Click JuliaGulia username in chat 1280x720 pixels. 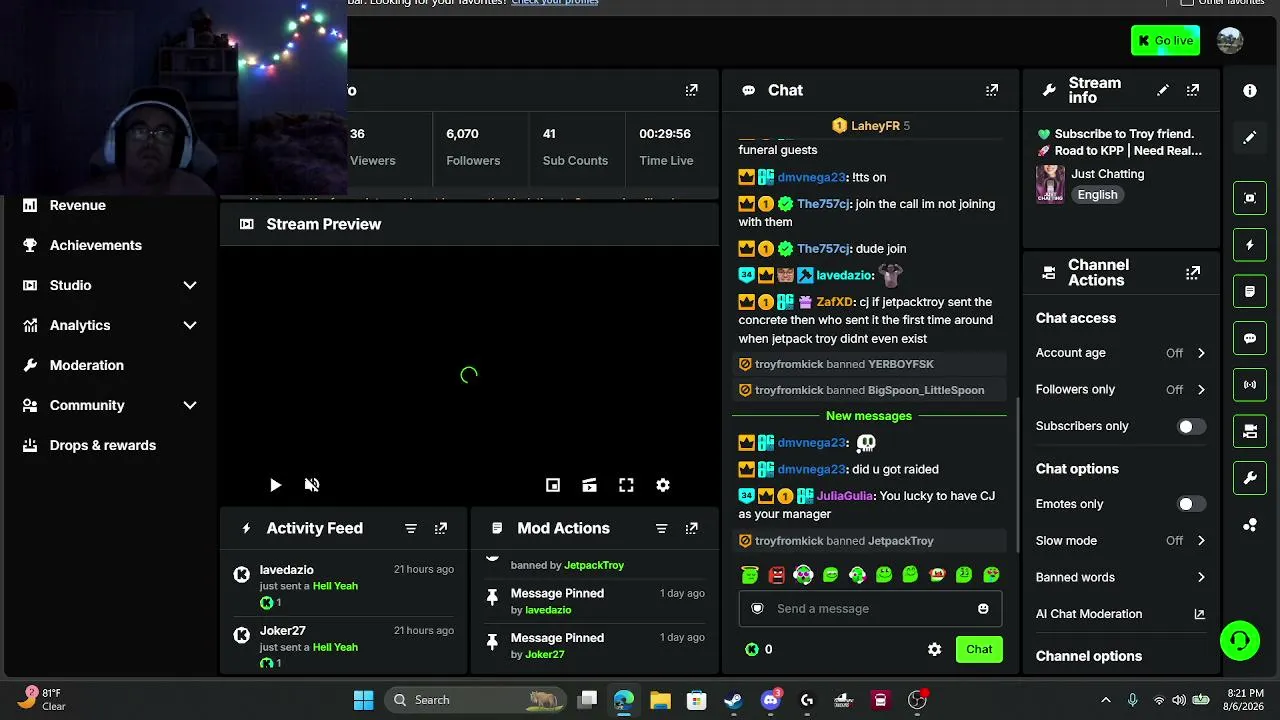(x=846, y=496)
